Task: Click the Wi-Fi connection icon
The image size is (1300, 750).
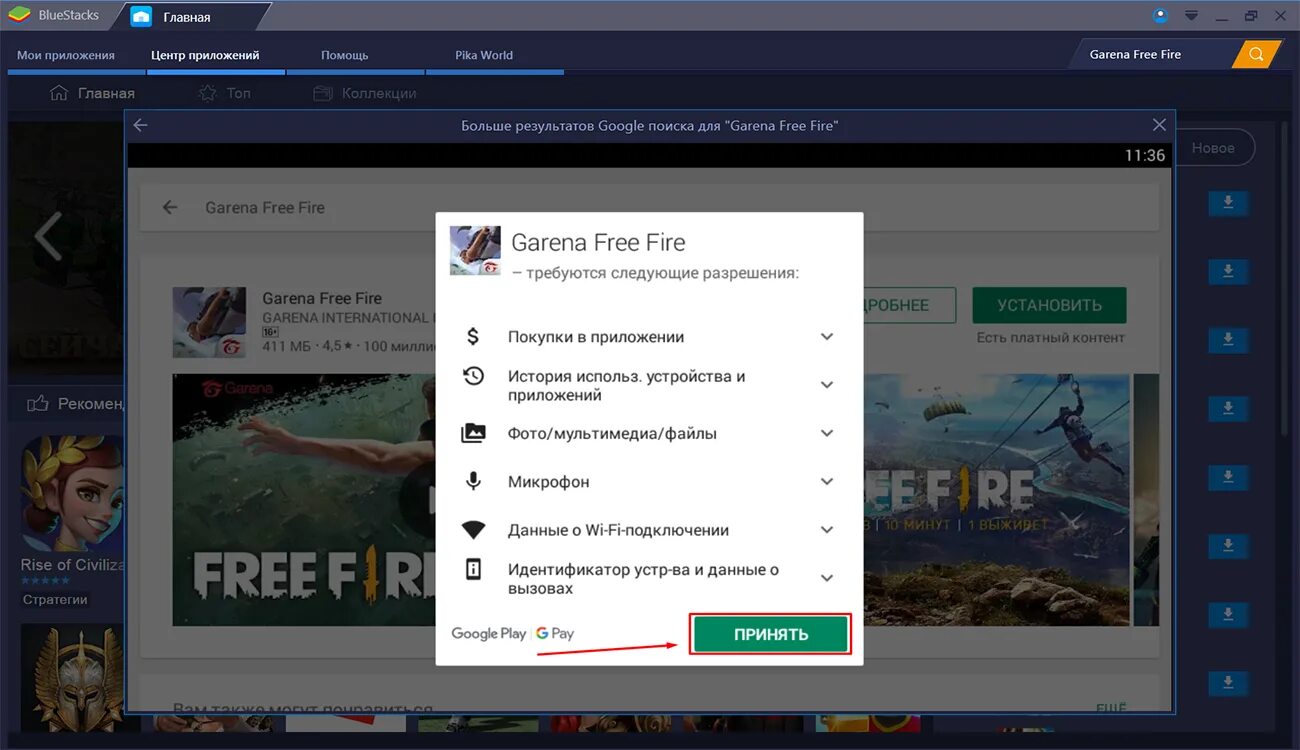Action: point(473,530)
